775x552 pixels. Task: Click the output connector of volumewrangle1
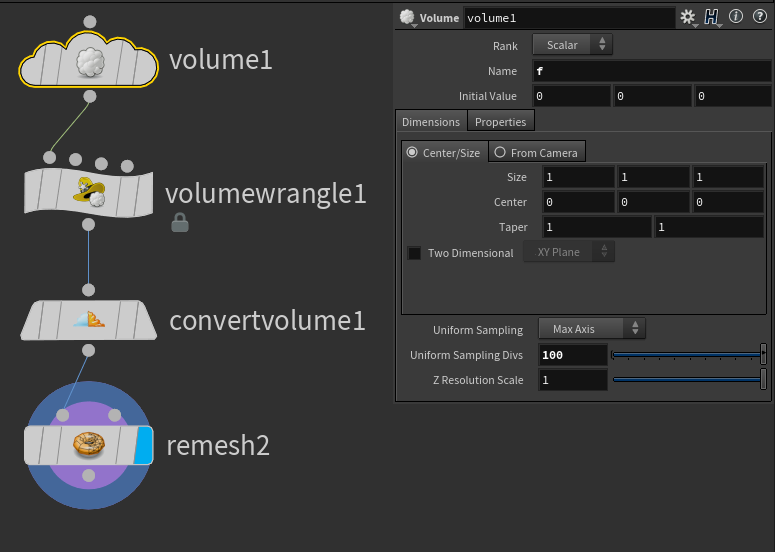88,225
